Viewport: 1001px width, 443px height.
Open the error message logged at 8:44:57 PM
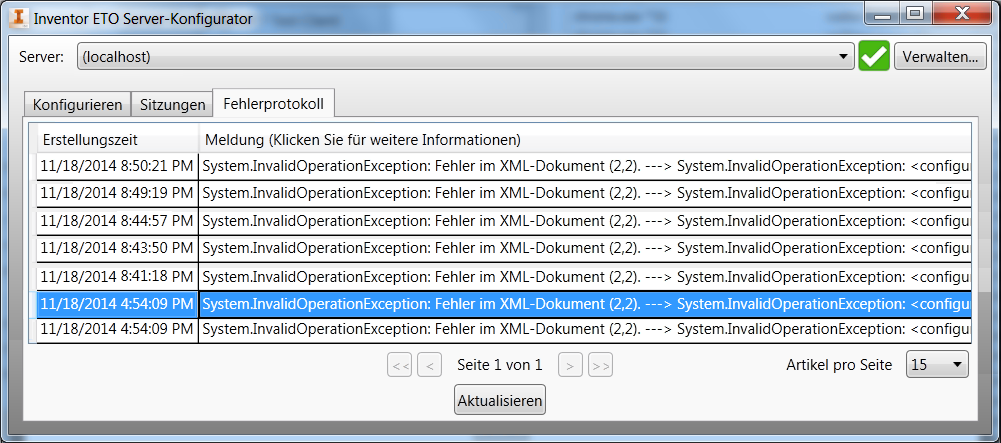[584, 220]
